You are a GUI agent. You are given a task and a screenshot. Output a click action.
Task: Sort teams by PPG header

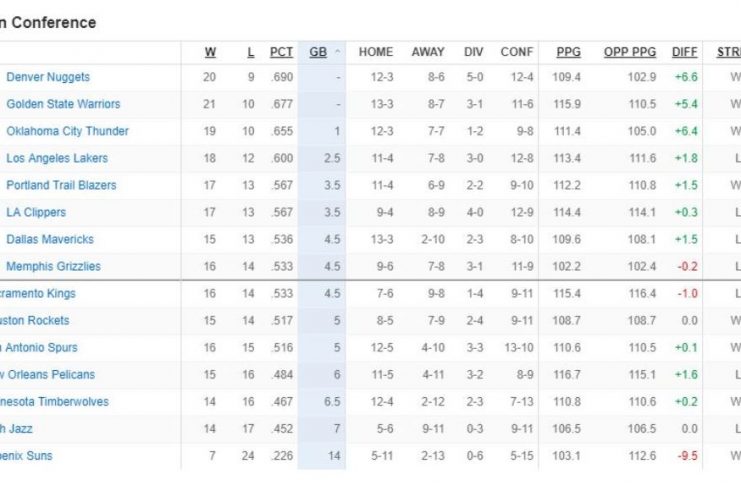568,52
